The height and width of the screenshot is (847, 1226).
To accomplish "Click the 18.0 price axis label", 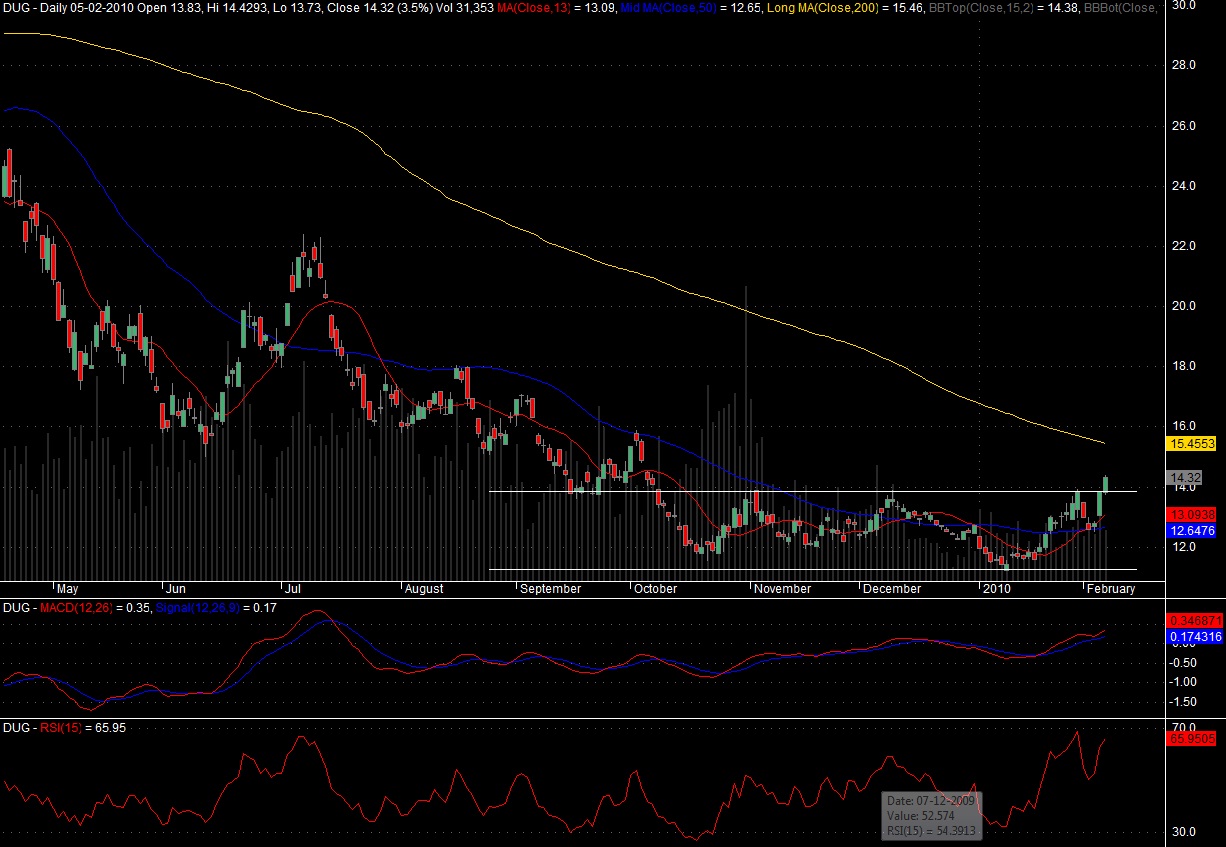I will (x=1186, y=366).
